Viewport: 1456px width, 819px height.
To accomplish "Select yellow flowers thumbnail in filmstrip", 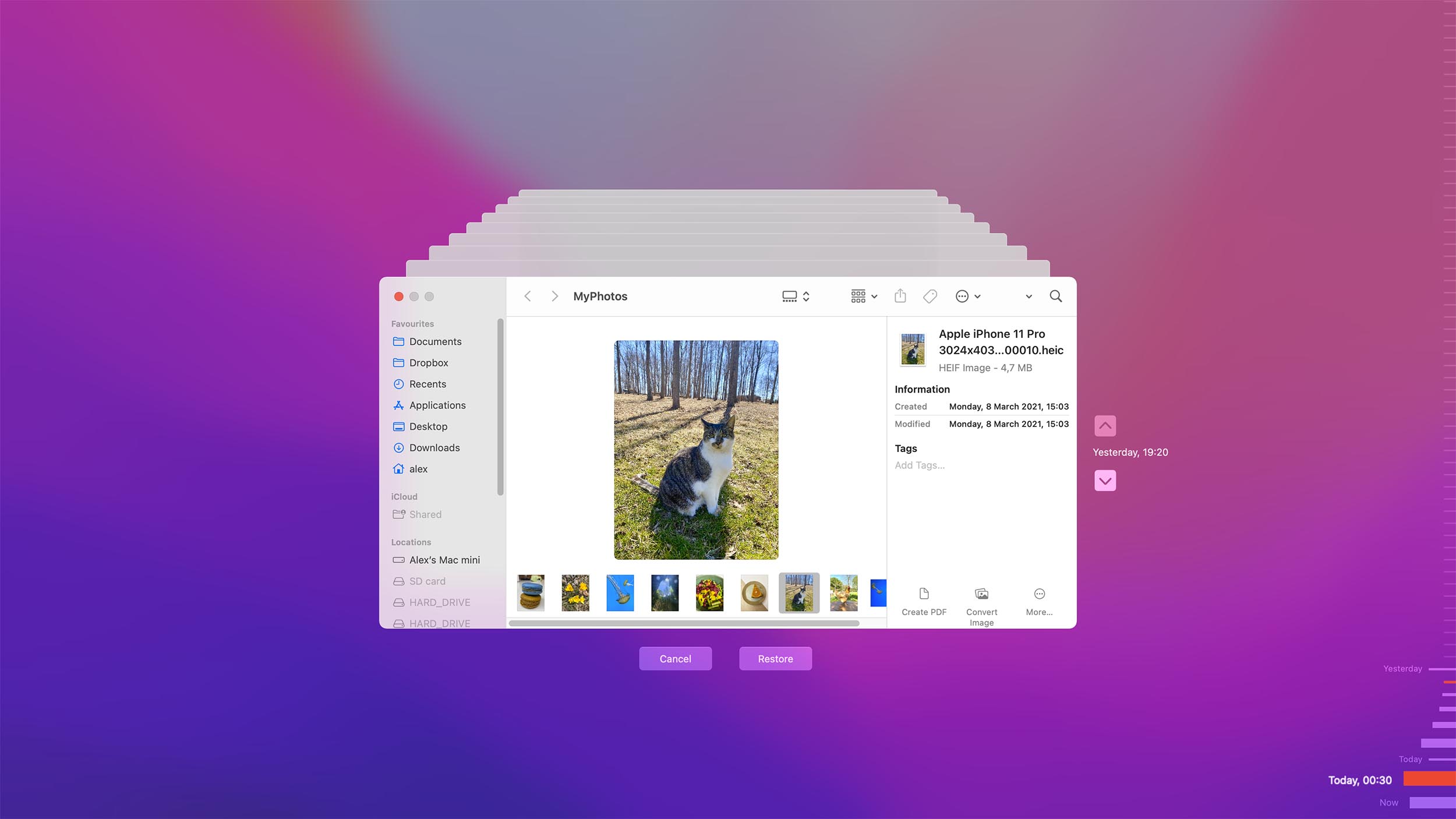I will [576, 593].
